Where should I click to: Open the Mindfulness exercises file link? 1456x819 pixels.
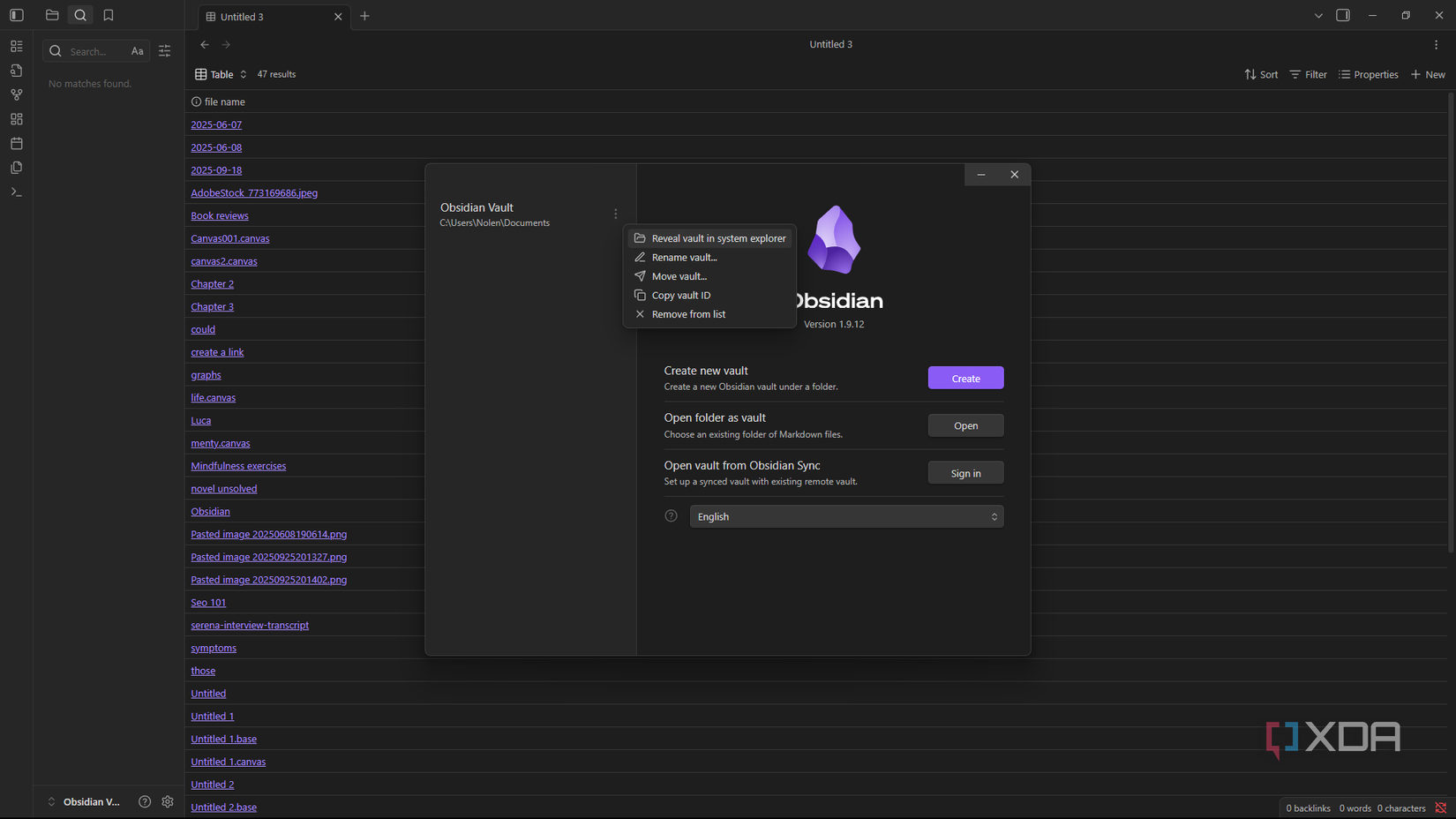238,466
